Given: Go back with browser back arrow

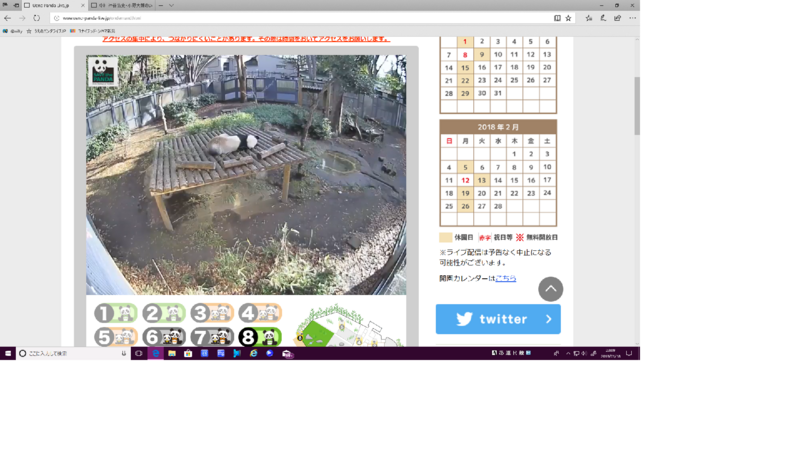Looking at the screenshot, I should (x=8, y=18).
